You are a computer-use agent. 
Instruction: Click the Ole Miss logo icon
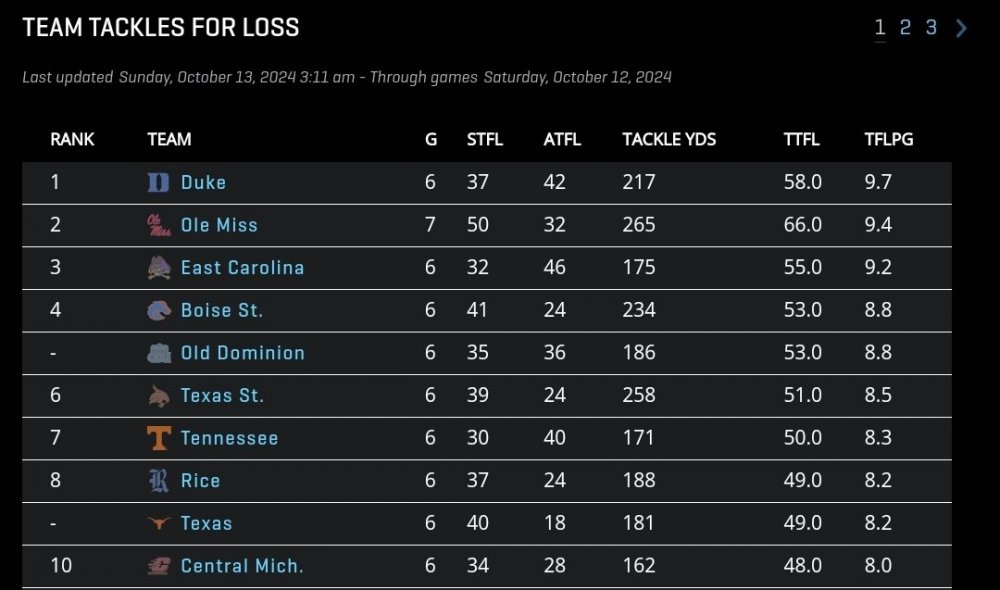[158, 226]
